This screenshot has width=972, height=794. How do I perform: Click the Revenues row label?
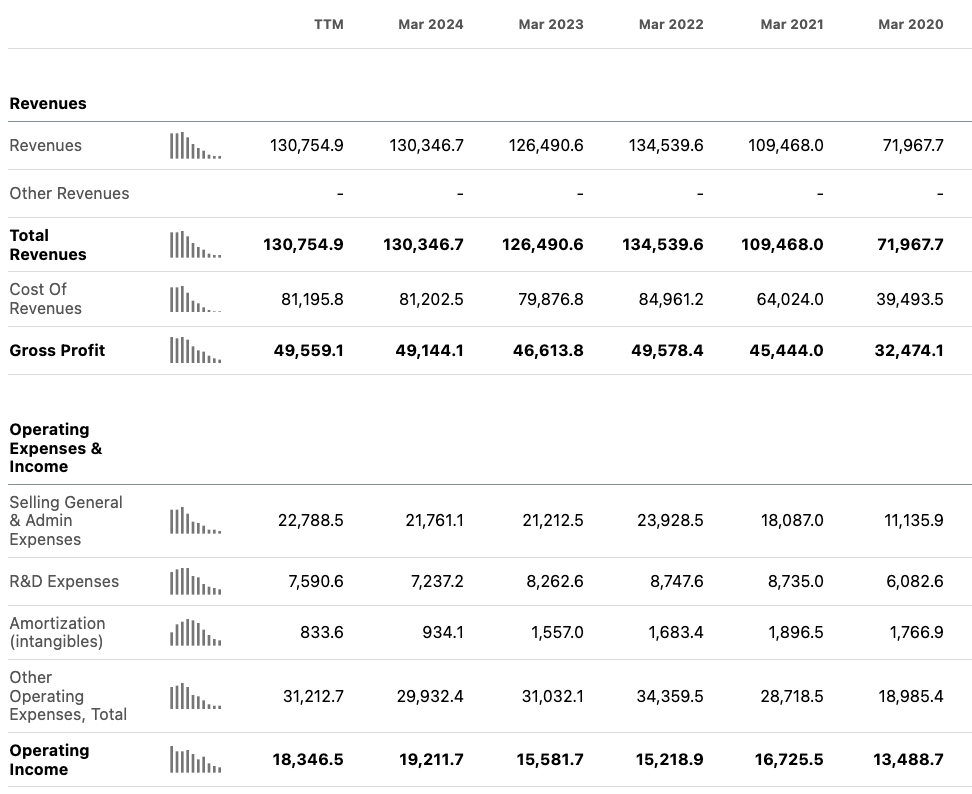(46, 146)
